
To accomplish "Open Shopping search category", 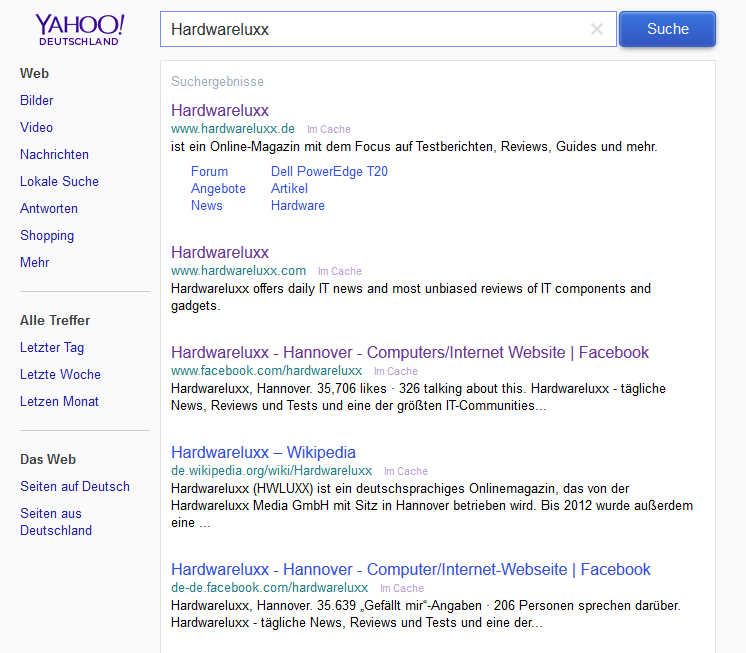I will click(47, 235).
